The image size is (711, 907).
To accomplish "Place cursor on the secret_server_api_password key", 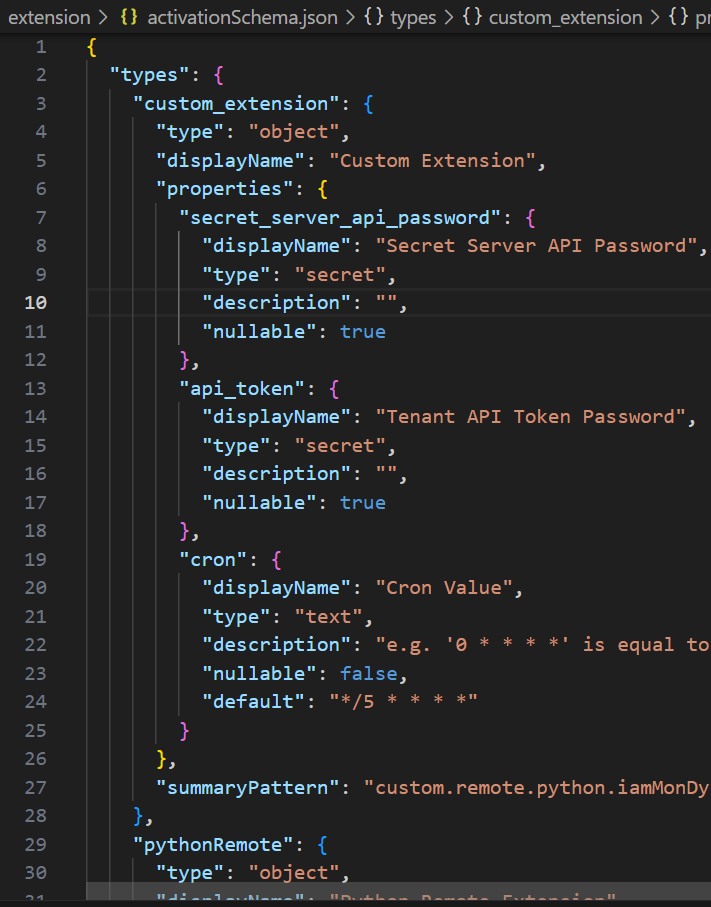I will click(x=345, y=217).
